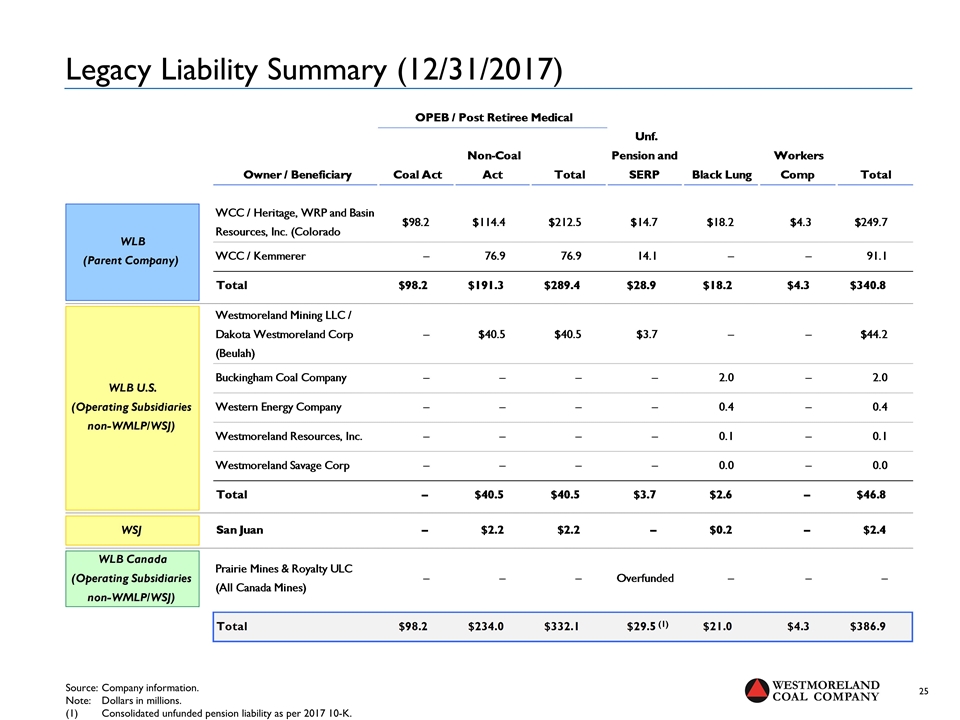Select the Buckingham Coal Company row label
The image size is (960, 720).
pyautogui.click(x=281, y=378)
